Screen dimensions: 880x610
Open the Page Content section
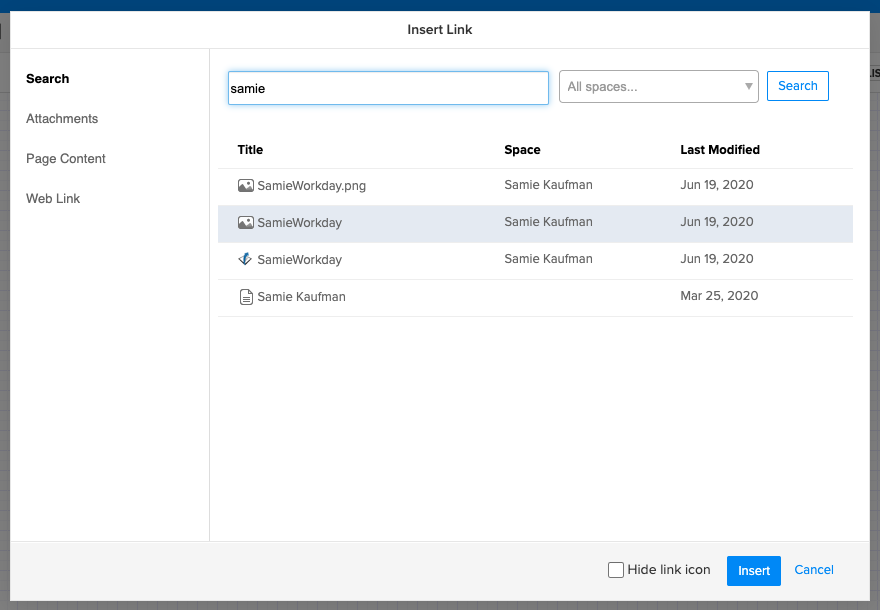(x=66, y=158)
